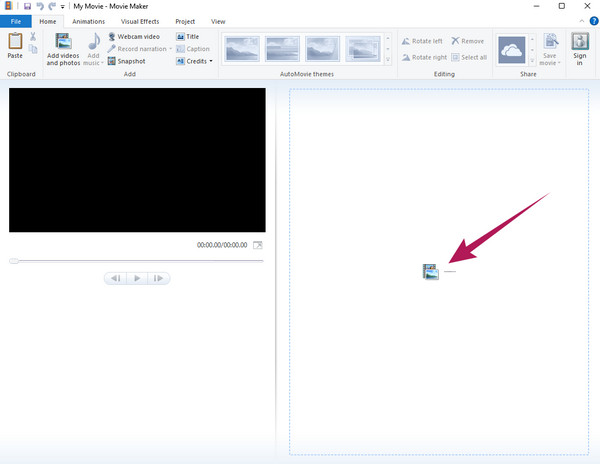
Task: Click the Movie Maker application icon
Action: pyautogui.click(x=8, y=6)
